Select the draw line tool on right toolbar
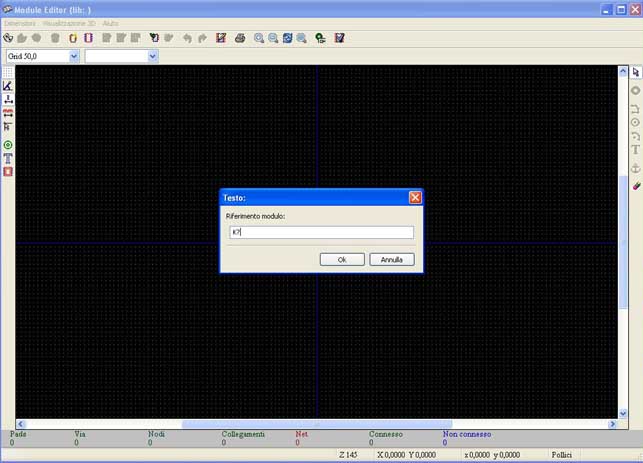This screenshot has width=643, height=463. (x=636, y=109)
